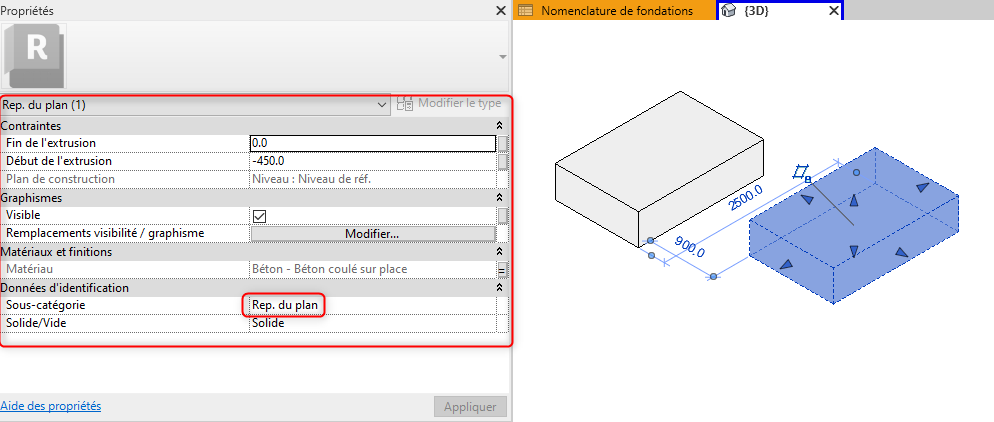Image resolution: width=994 pixels, height=422 pixels.
Task: Collapse the Matériaux et finitions section
Action: [500, 252]
